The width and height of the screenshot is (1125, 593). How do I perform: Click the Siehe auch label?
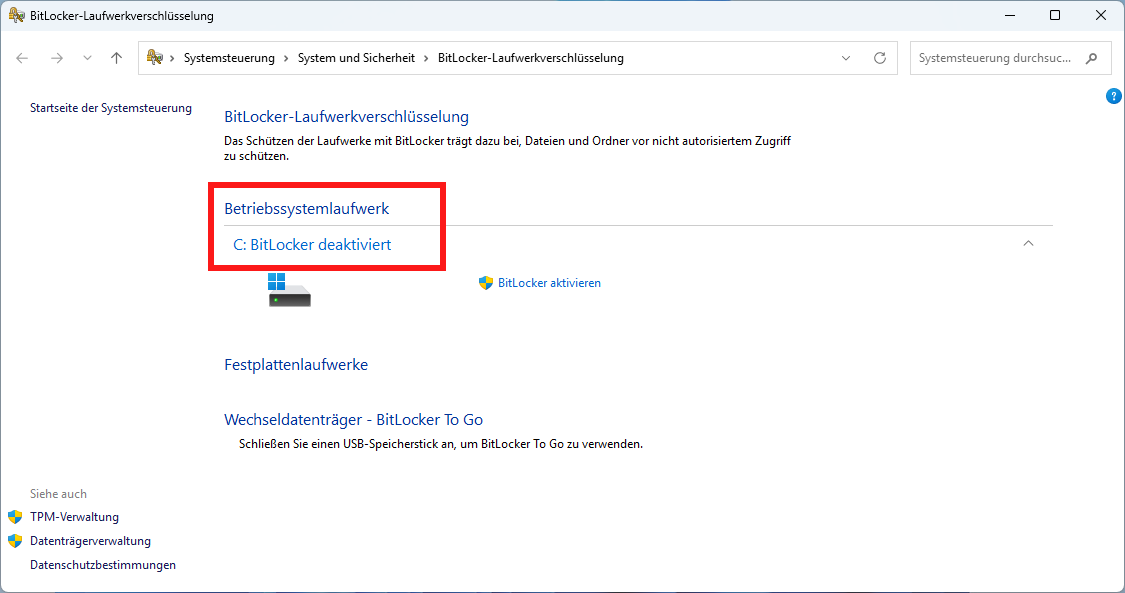click(58, 493)
